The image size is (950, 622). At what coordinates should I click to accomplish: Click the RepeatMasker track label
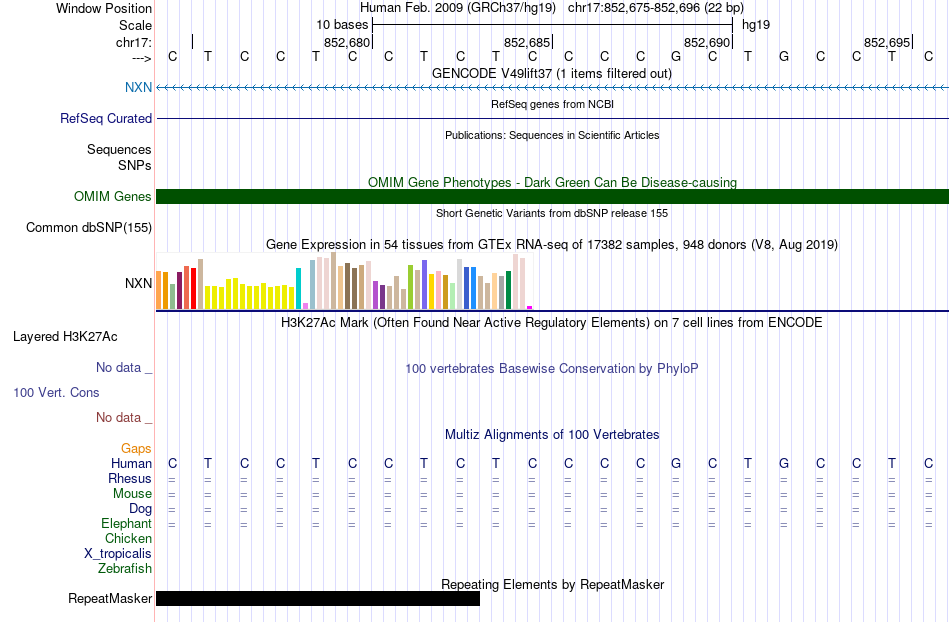(110, 598)
